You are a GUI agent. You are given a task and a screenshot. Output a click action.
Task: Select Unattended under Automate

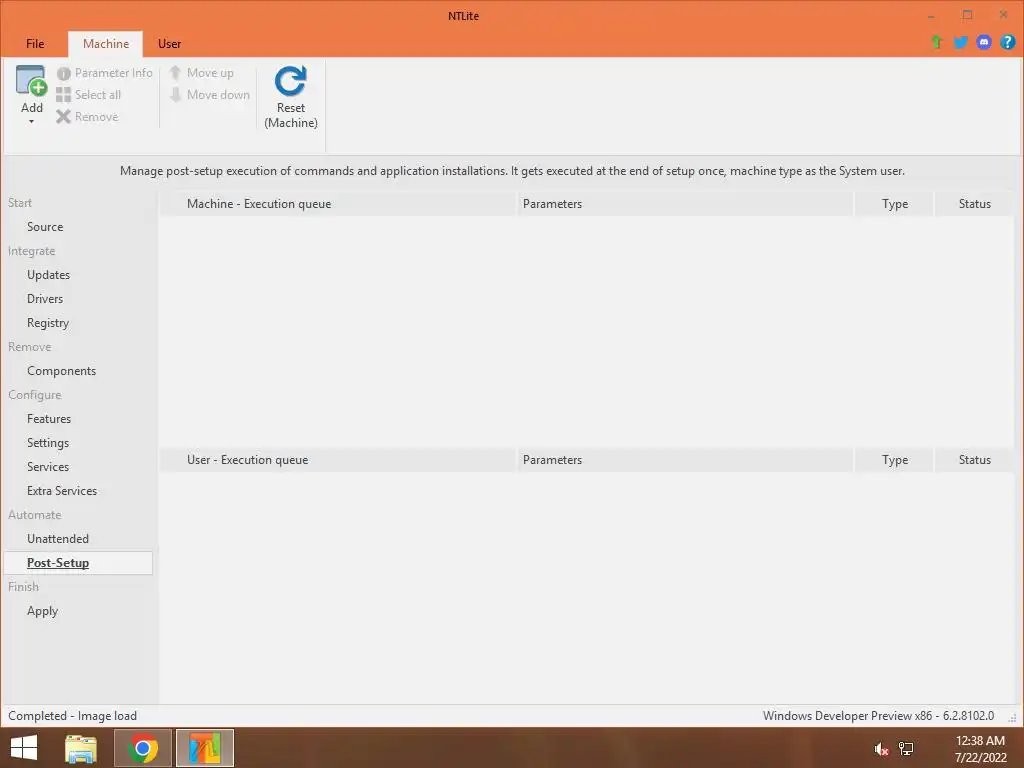tap(58, 539)
